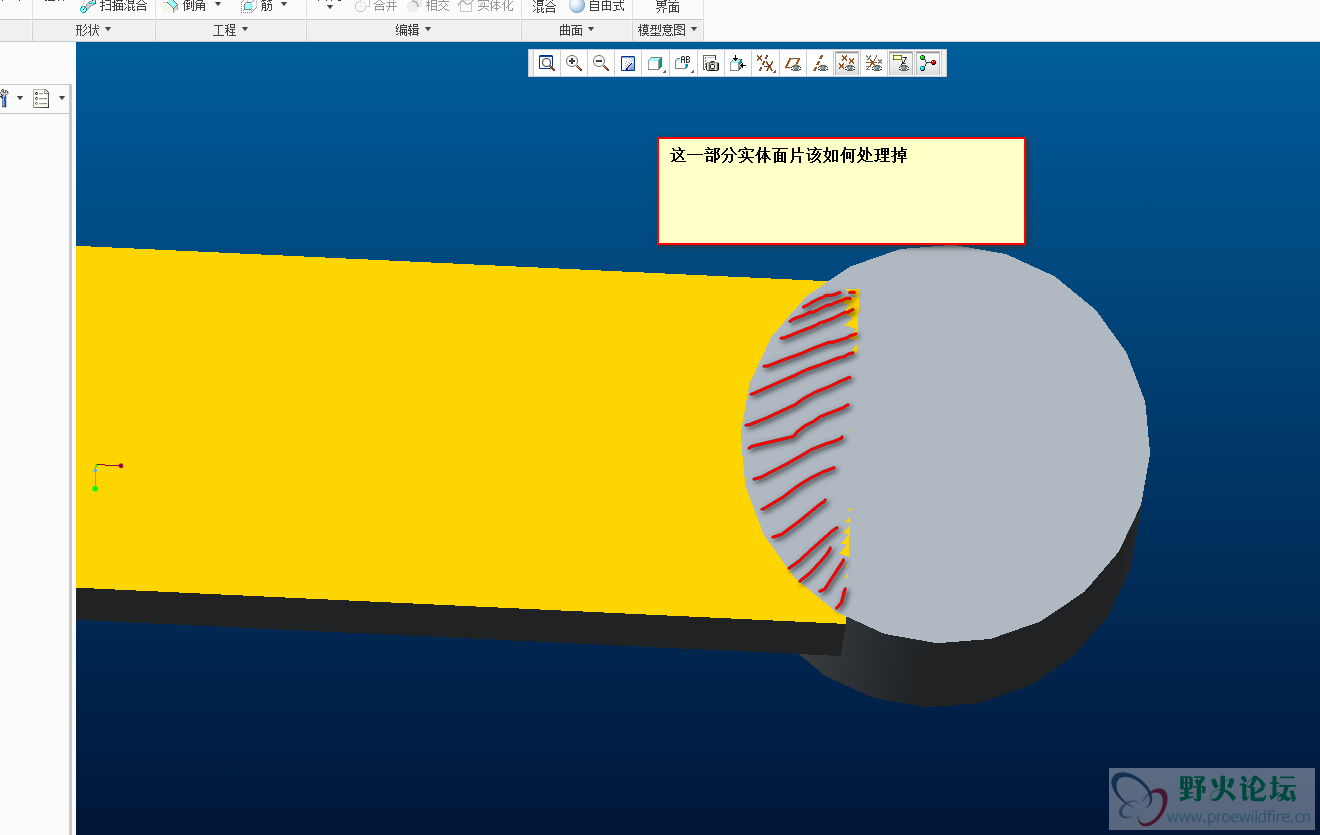
Task: Click the Solidify button (实体化)
Action: point(486,6)
